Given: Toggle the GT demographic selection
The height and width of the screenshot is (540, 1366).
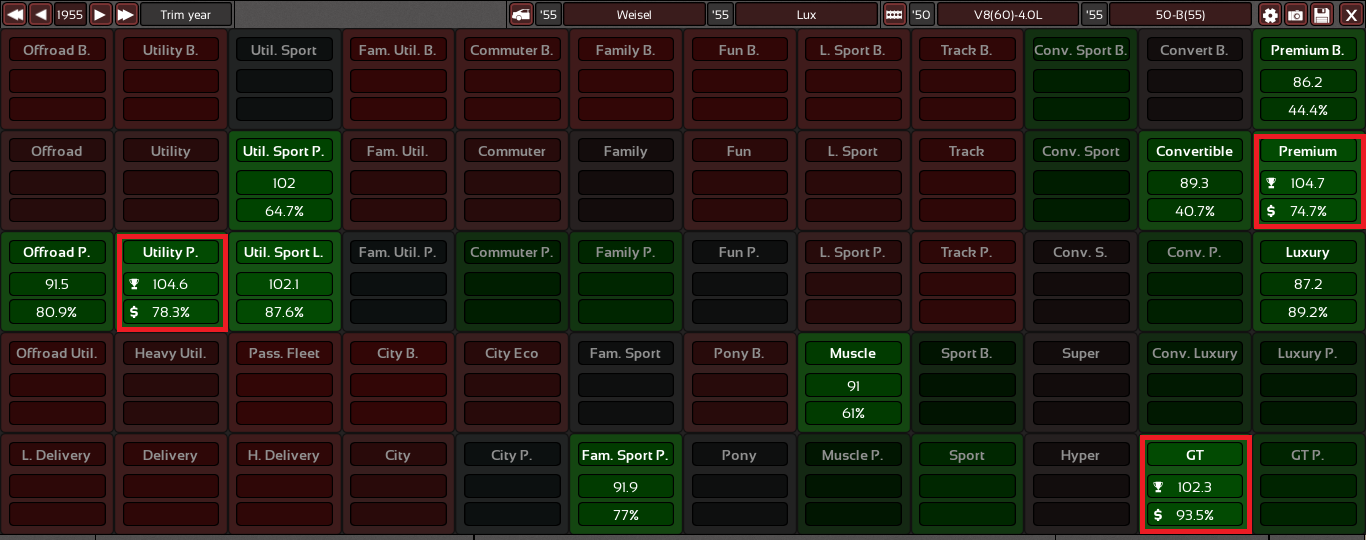Looking at the screenshot, I should [1194, 455].
